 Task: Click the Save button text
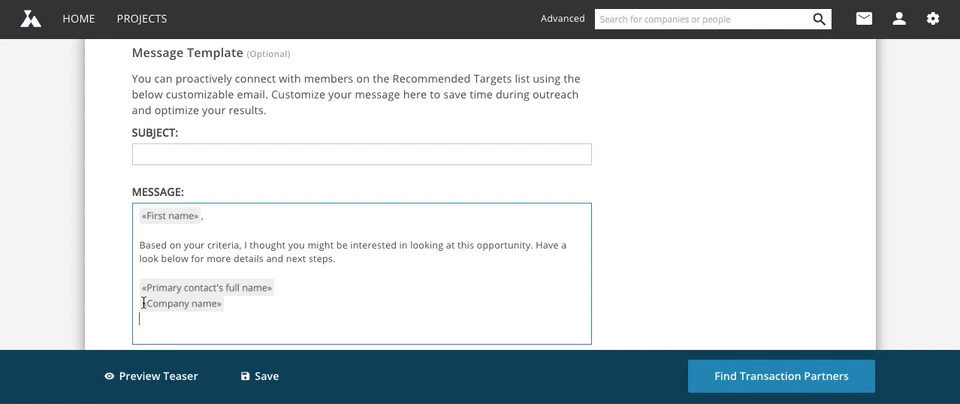tap(266, 376)
